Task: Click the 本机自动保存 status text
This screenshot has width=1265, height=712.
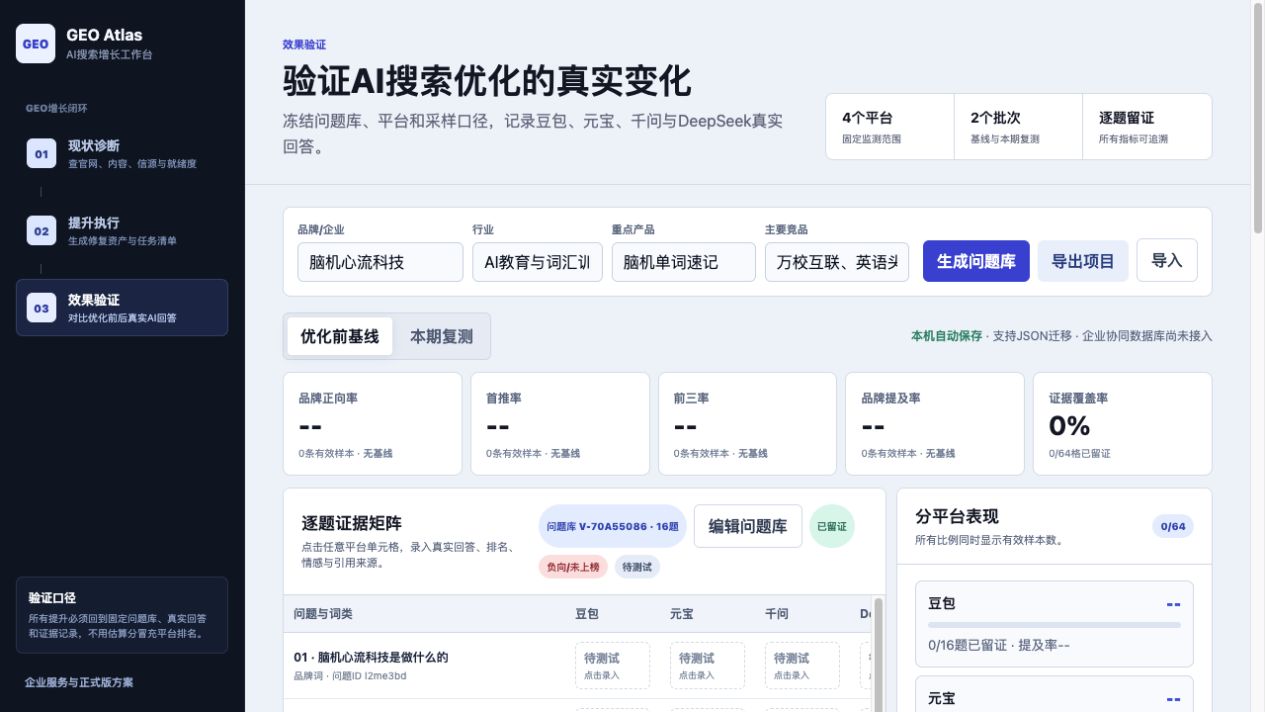Action: point(946,336)
